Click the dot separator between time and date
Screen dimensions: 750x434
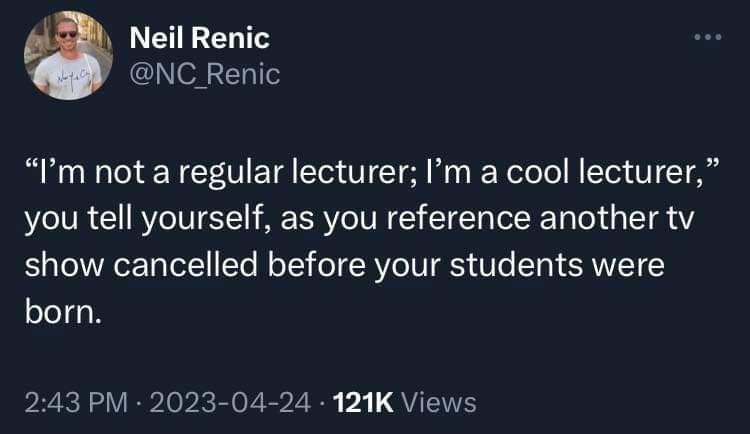(x=139, y=403)
